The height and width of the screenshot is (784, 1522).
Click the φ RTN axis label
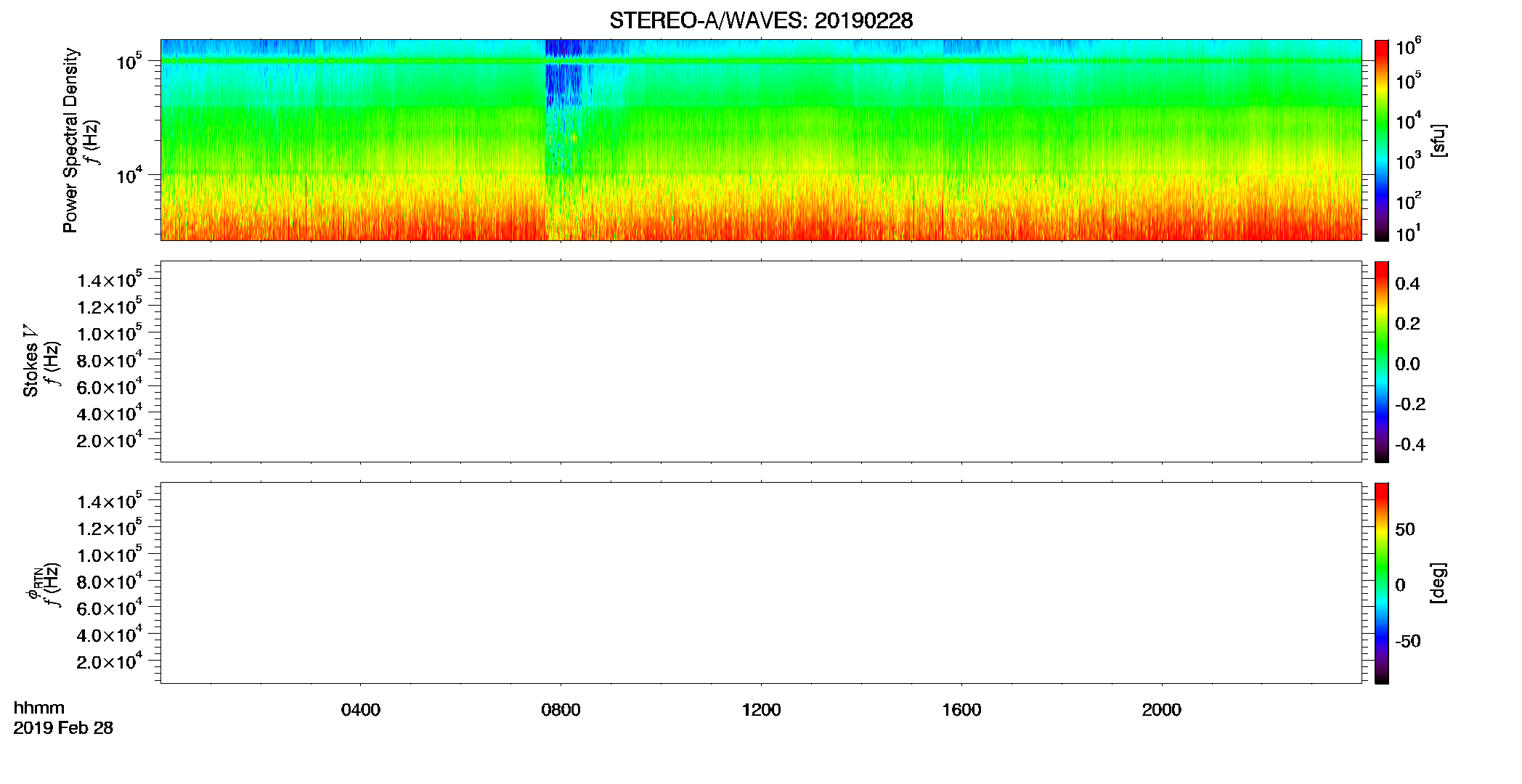click(33, 584)
